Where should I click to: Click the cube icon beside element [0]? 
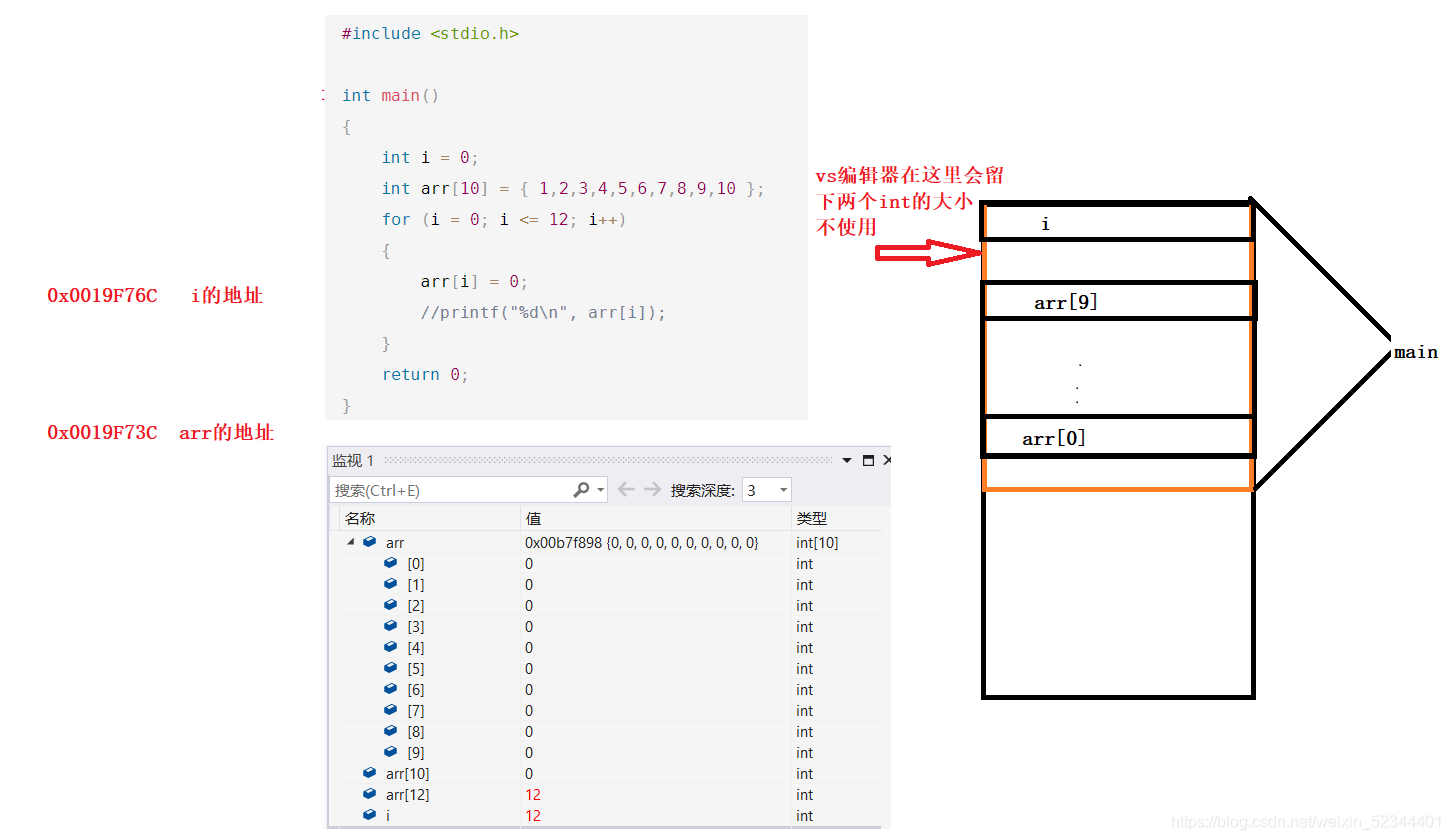[x=391, y=563]
